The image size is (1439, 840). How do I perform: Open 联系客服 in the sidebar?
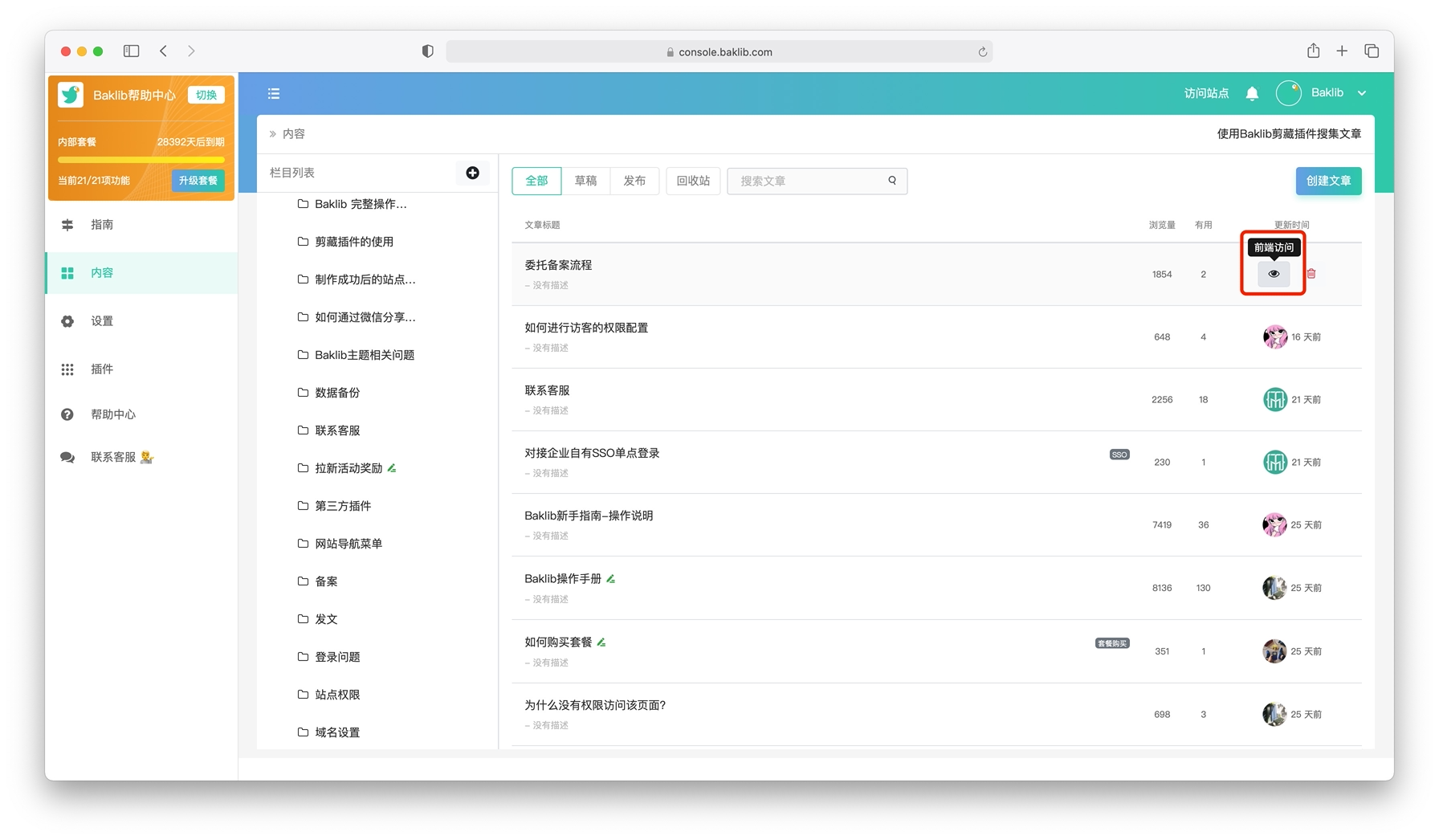tap(141, 457)
